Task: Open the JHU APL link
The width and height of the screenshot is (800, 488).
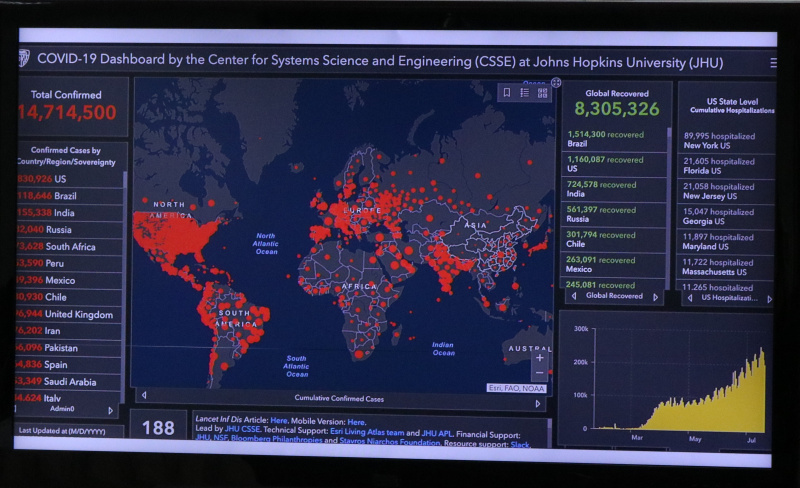Action: [x=437, y=433]
